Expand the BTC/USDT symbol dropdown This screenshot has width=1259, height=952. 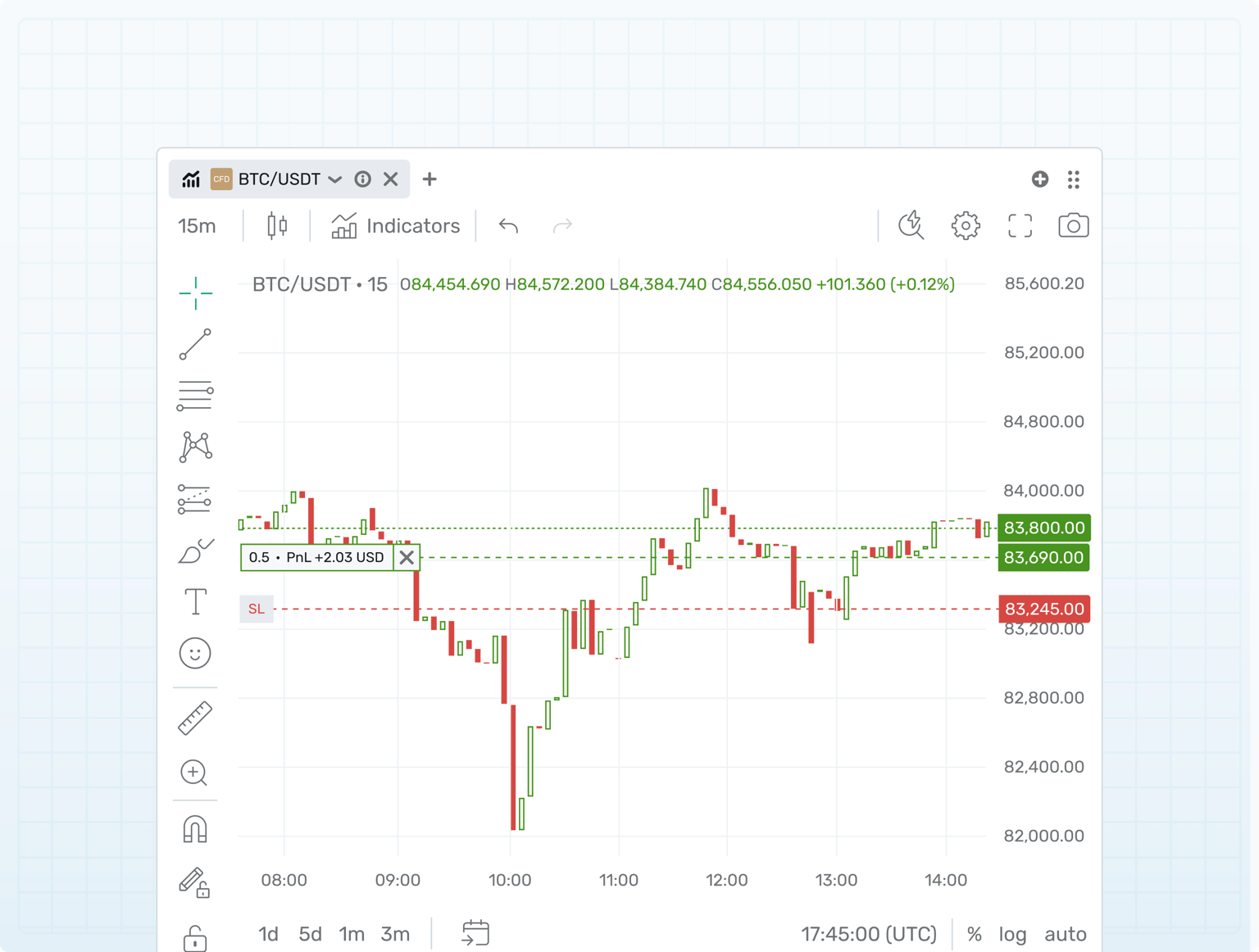[x=335, y=179]
